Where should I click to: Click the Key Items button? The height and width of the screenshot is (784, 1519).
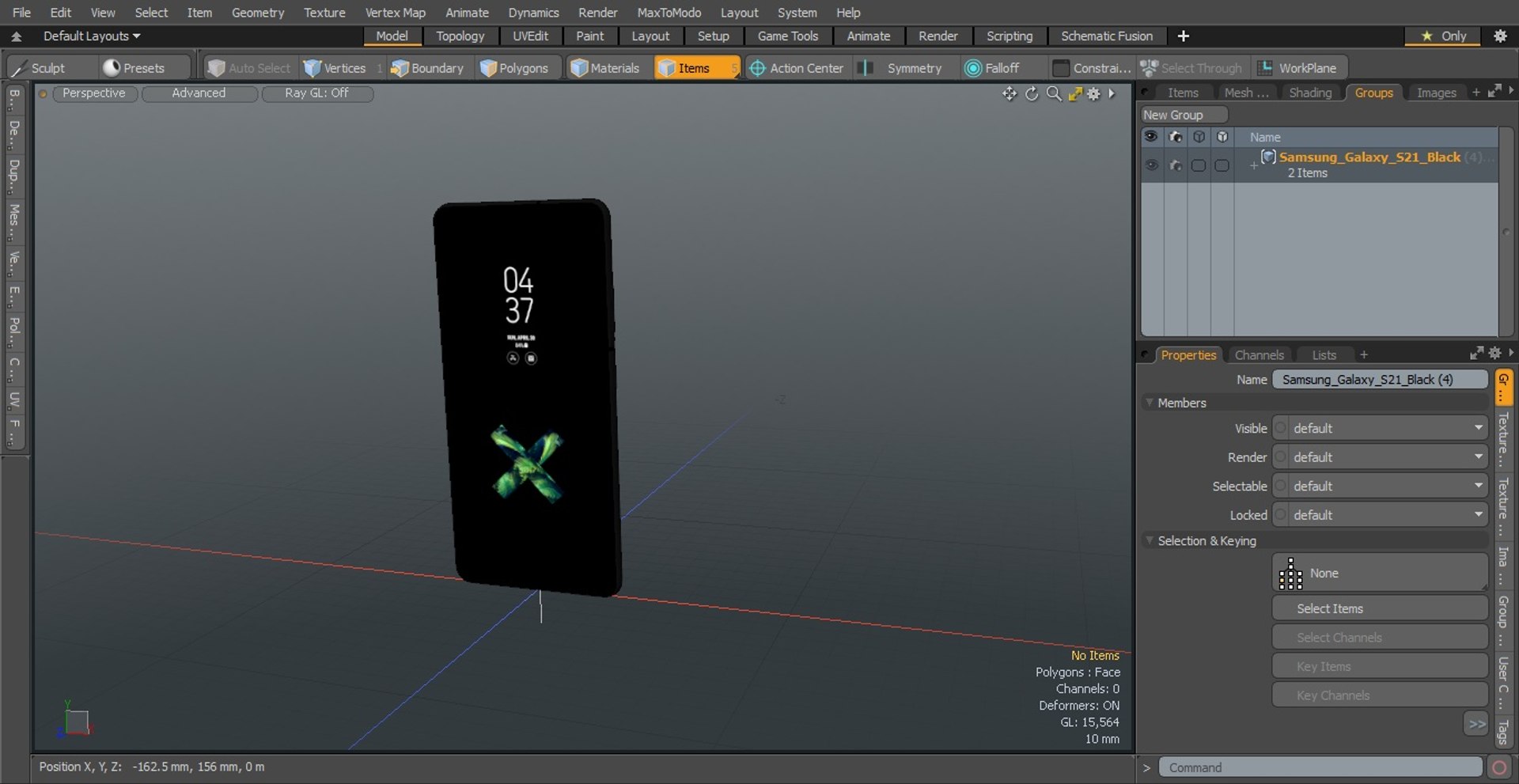(1381, 667)
